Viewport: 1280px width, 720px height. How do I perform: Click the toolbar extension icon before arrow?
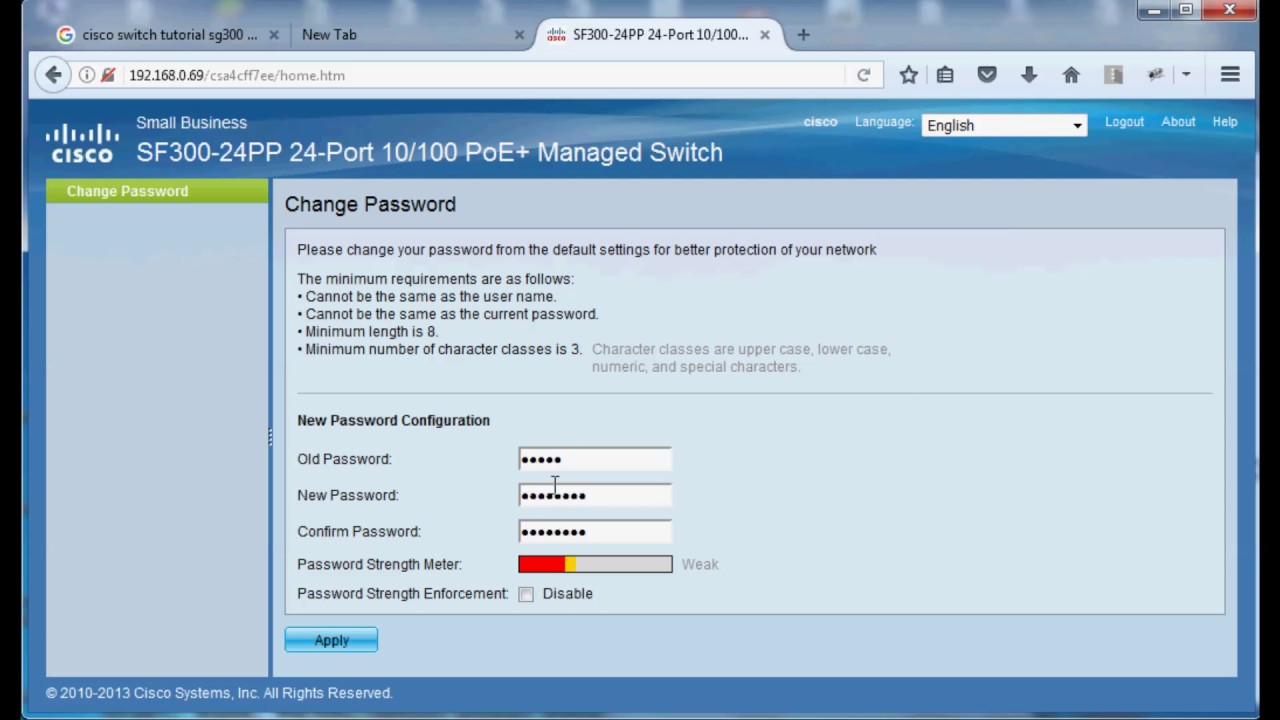point(1156,75)
